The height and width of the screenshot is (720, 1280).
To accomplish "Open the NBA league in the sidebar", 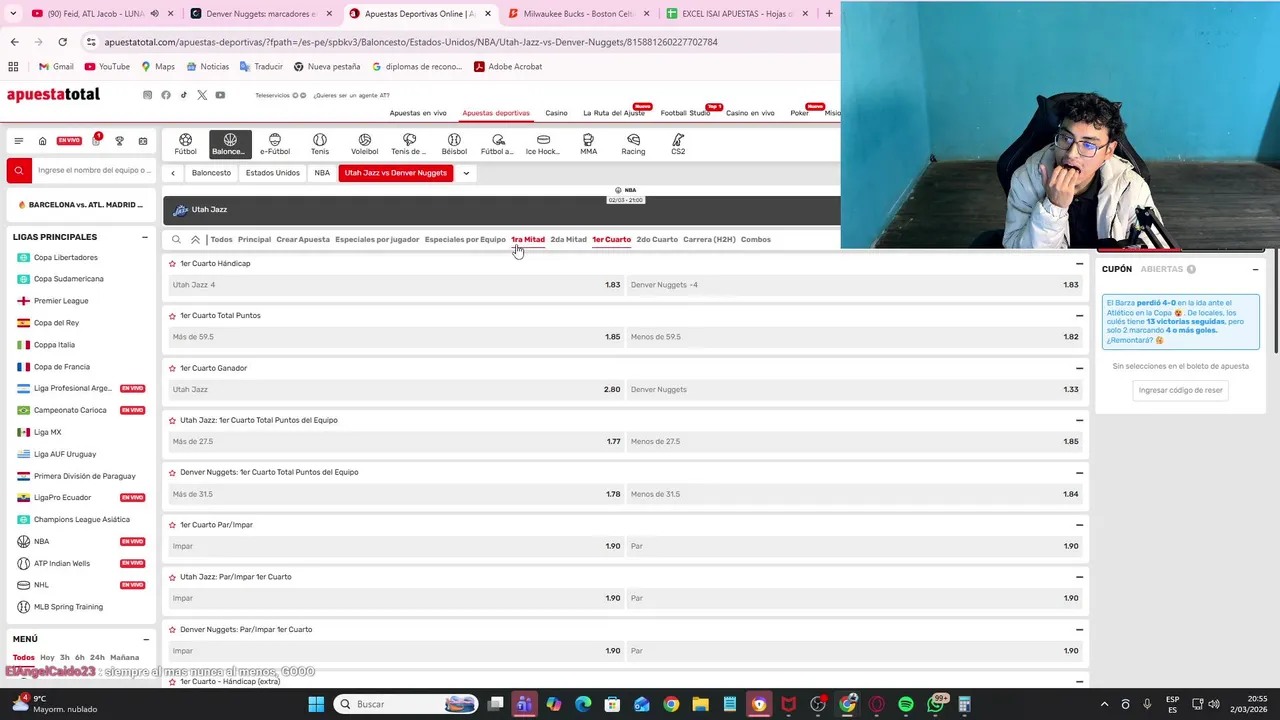I will 41,541.
